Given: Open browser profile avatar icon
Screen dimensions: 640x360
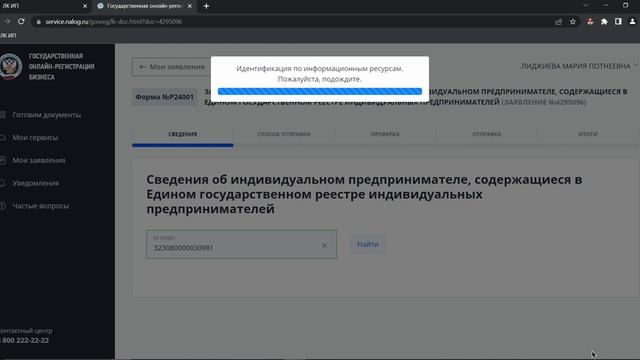Looking at the screenshot, I should [x=632, y=21].
